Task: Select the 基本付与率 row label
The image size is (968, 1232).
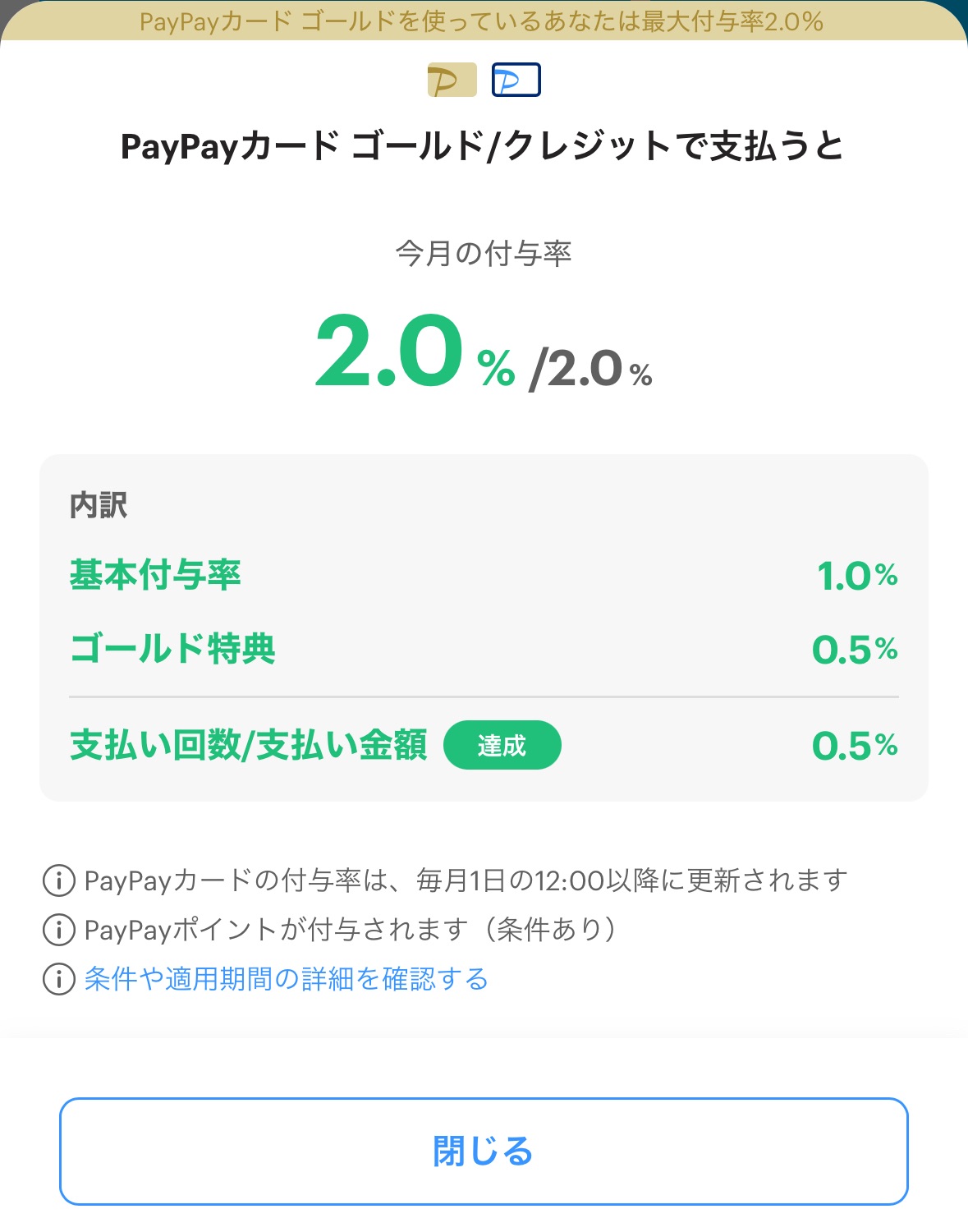Action: [x=155, y=575]
